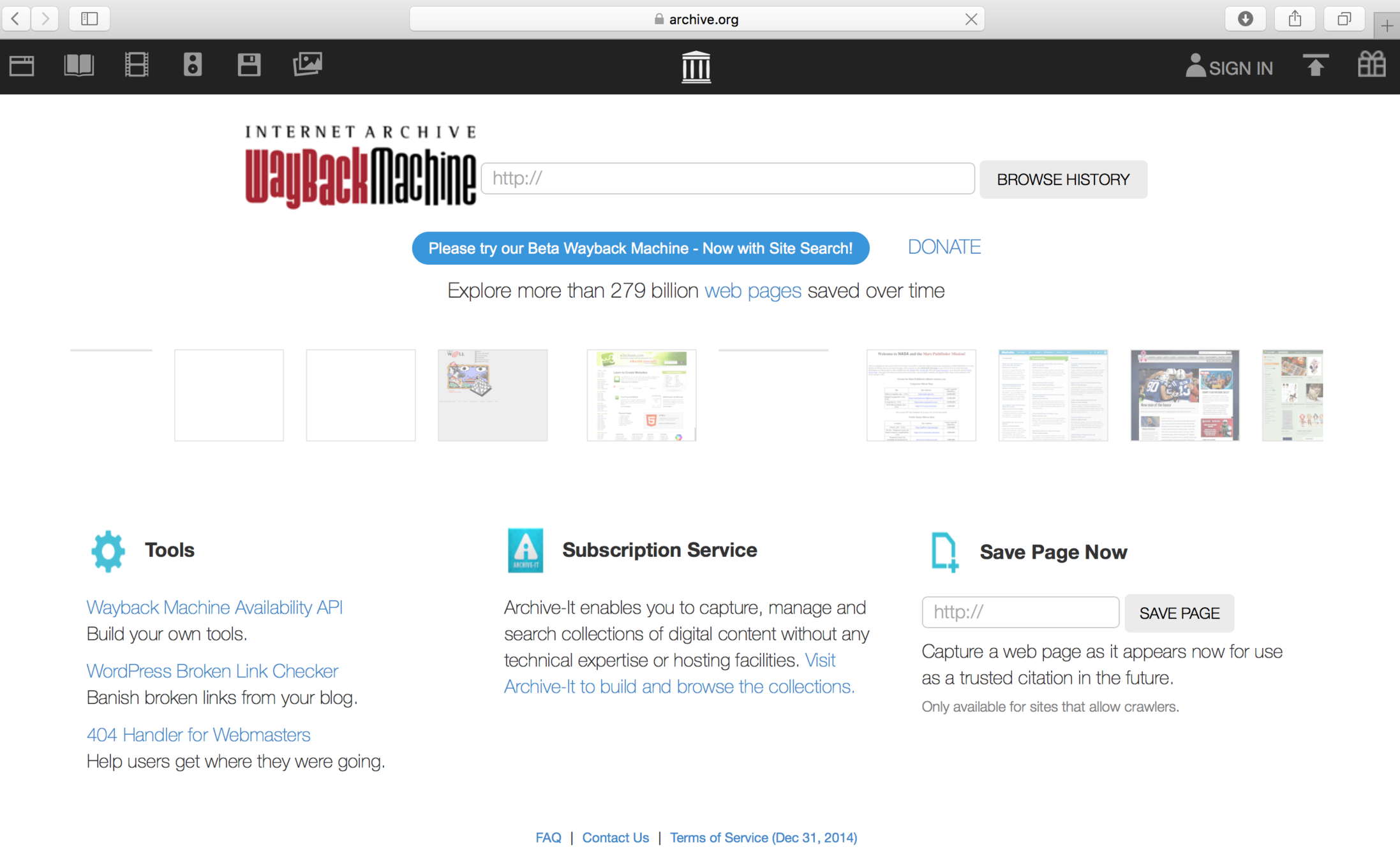Click the donate gift box icon

pyautogui.click(x=1371, y=66)
